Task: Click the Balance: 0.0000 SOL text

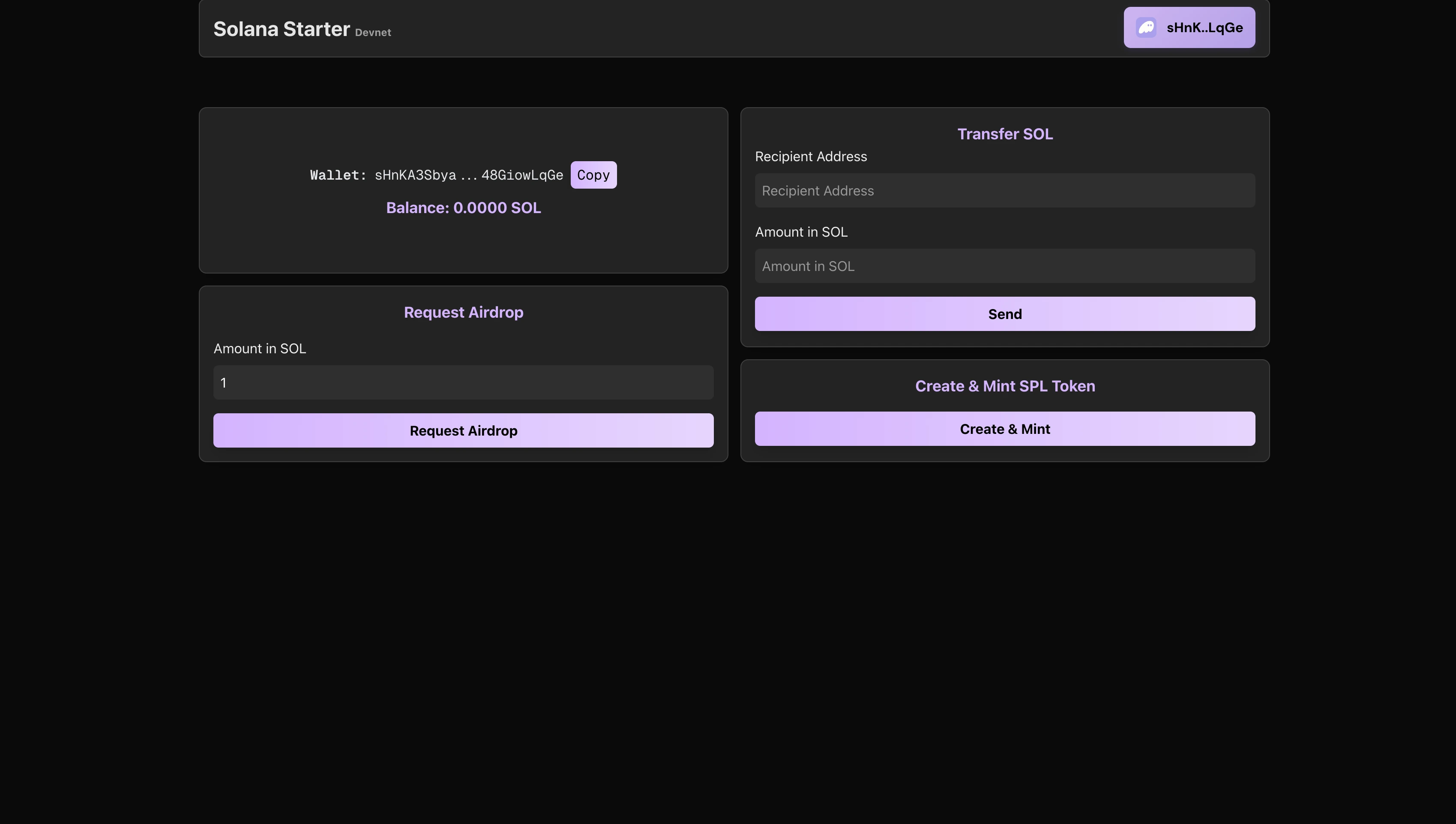Action: [463, 208]
